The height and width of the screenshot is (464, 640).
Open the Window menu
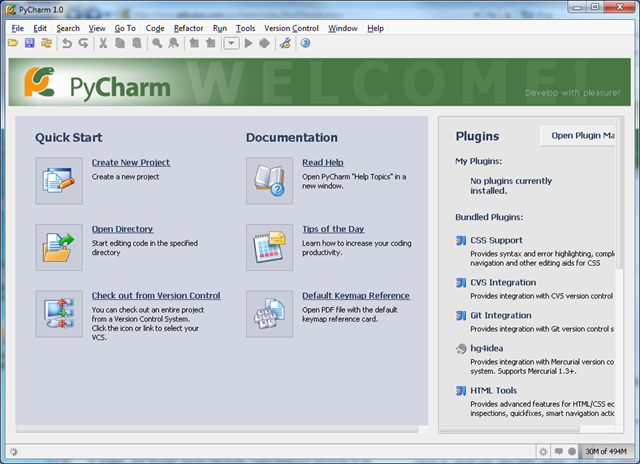pyautogui.click(x=343, y=28)
